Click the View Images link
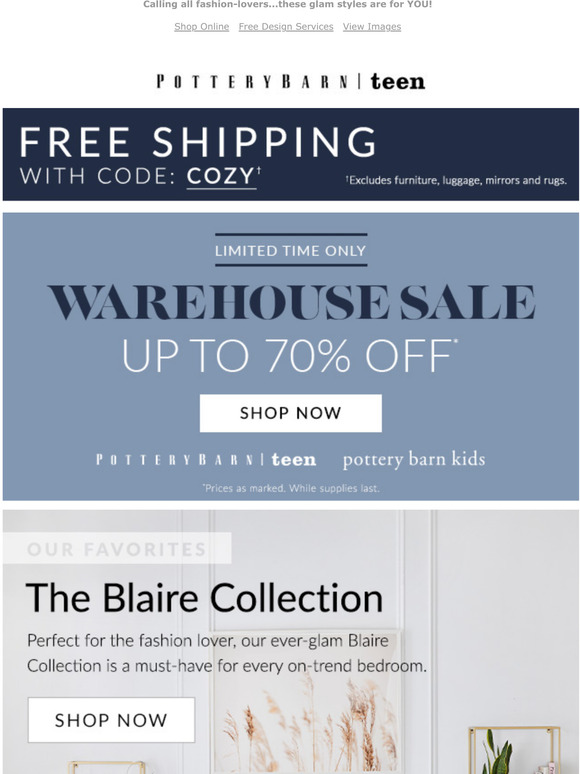This screenshot has height=774, width=580. click(x=372, y=27)
